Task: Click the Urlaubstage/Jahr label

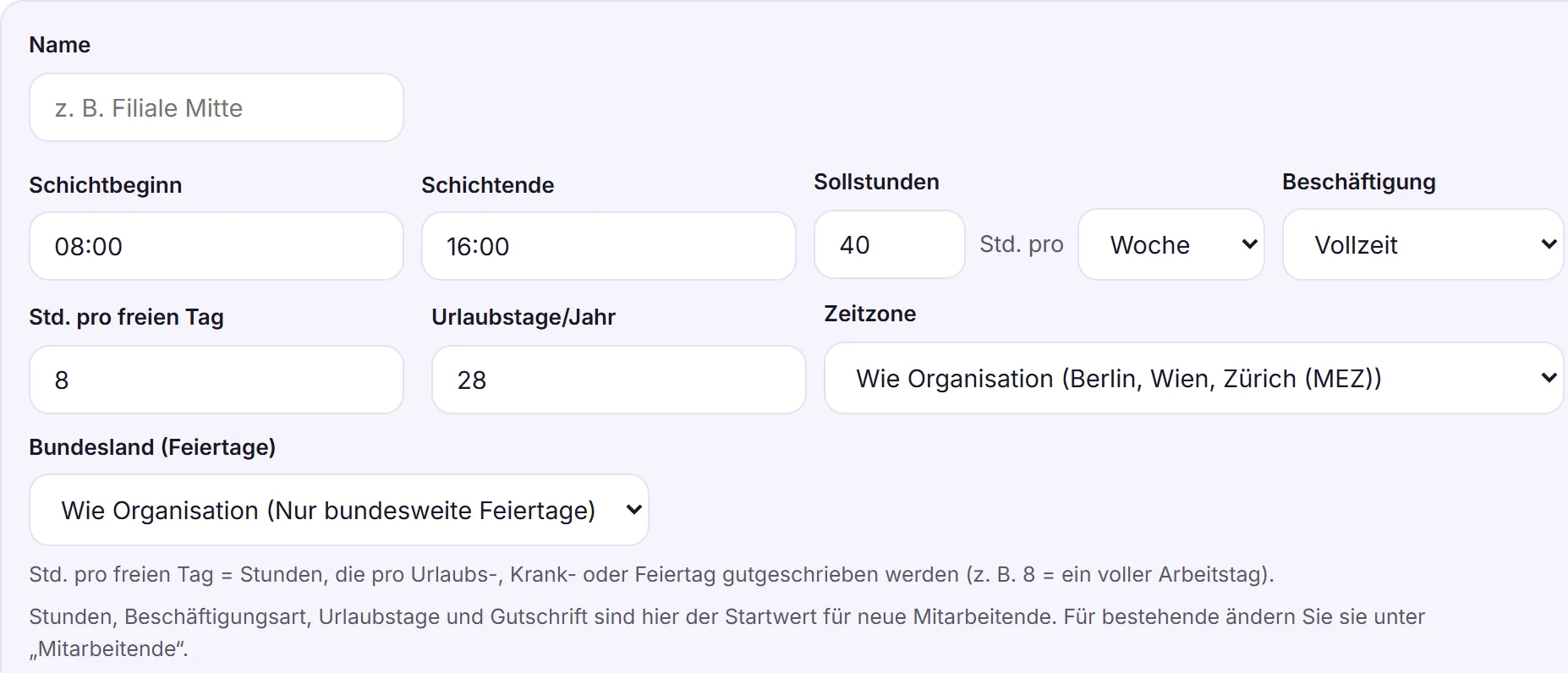Action: 524,317
